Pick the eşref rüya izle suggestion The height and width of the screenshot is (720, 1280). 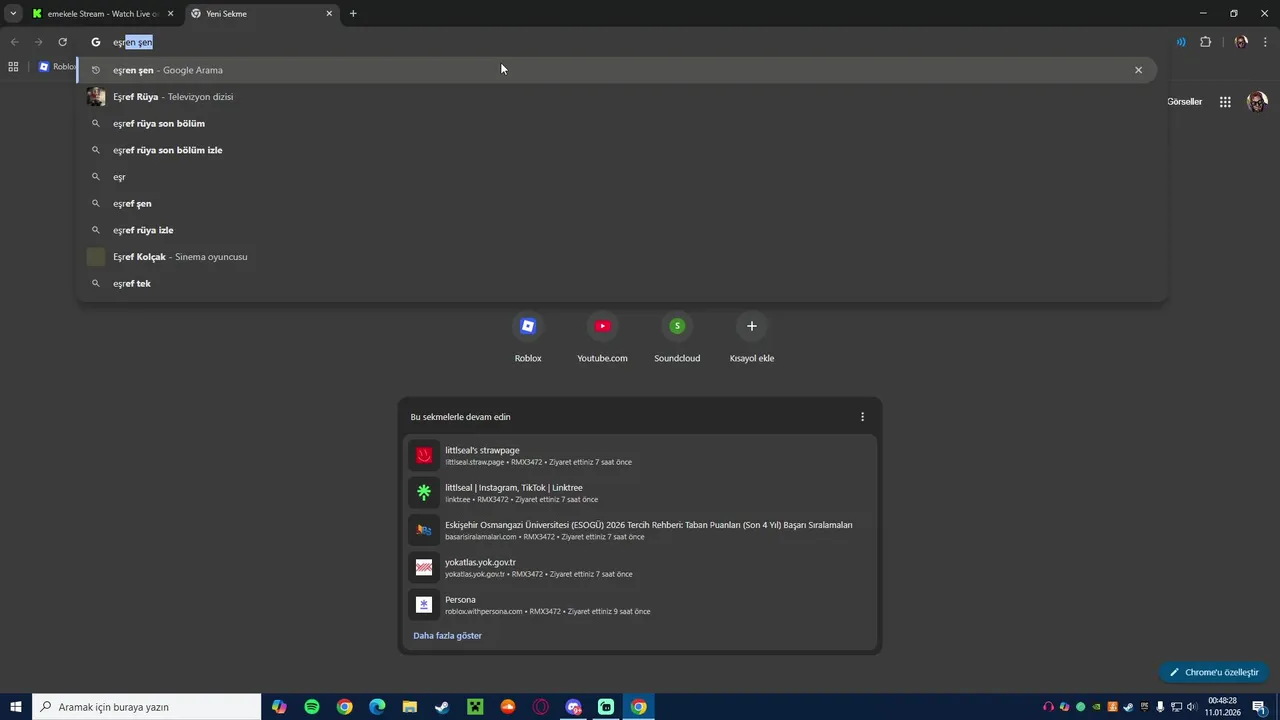click(617, 230)
